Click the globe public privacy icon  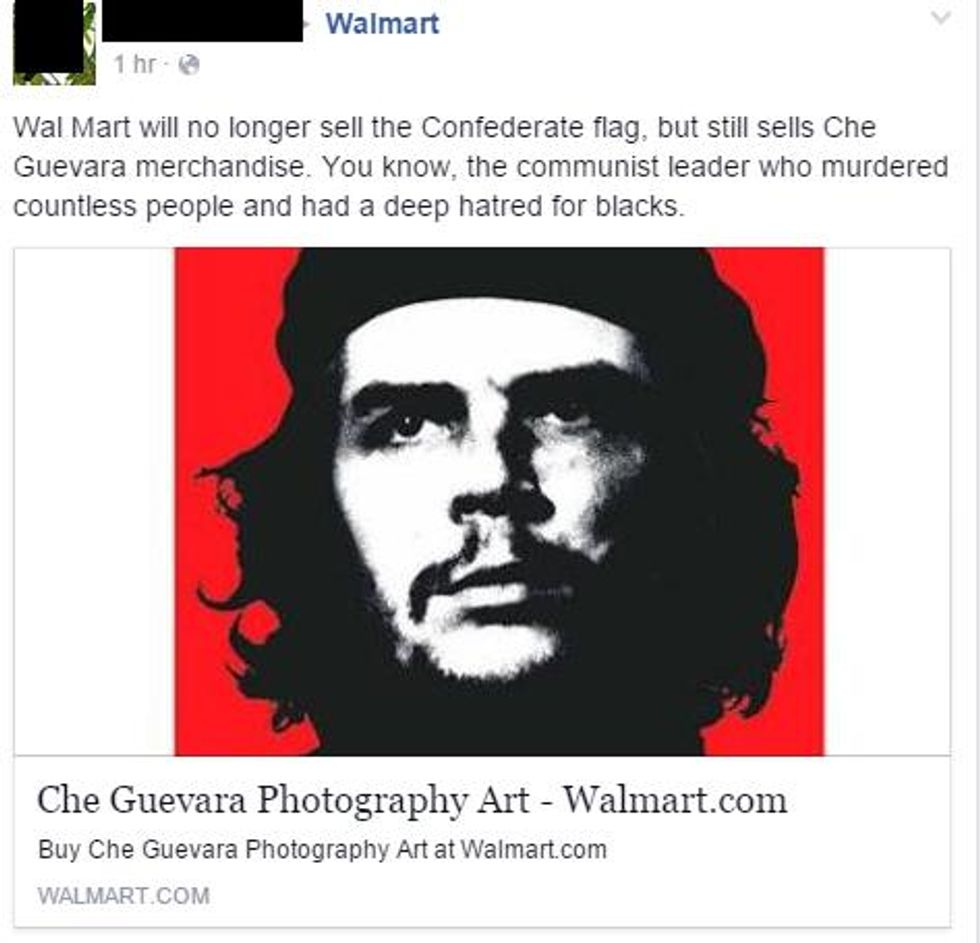coord(189,65)
